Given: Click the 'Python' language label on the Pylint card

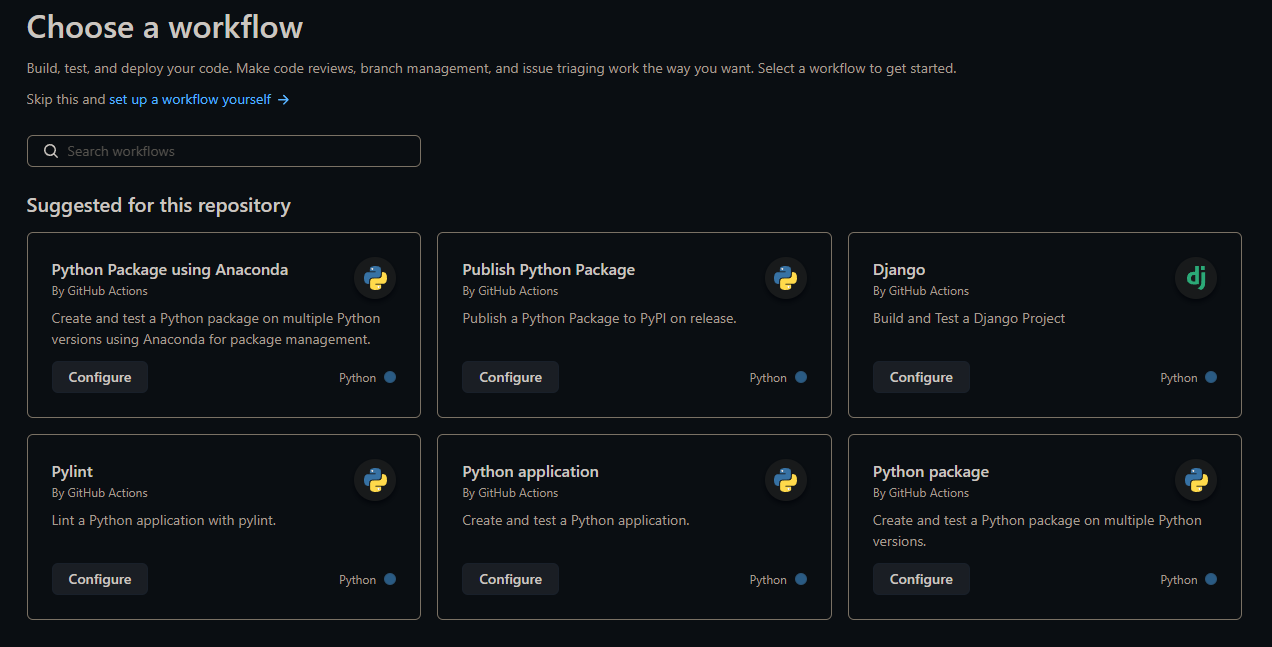Looking at the screenshot, I should pyautogui.click(x=358, y=580).
